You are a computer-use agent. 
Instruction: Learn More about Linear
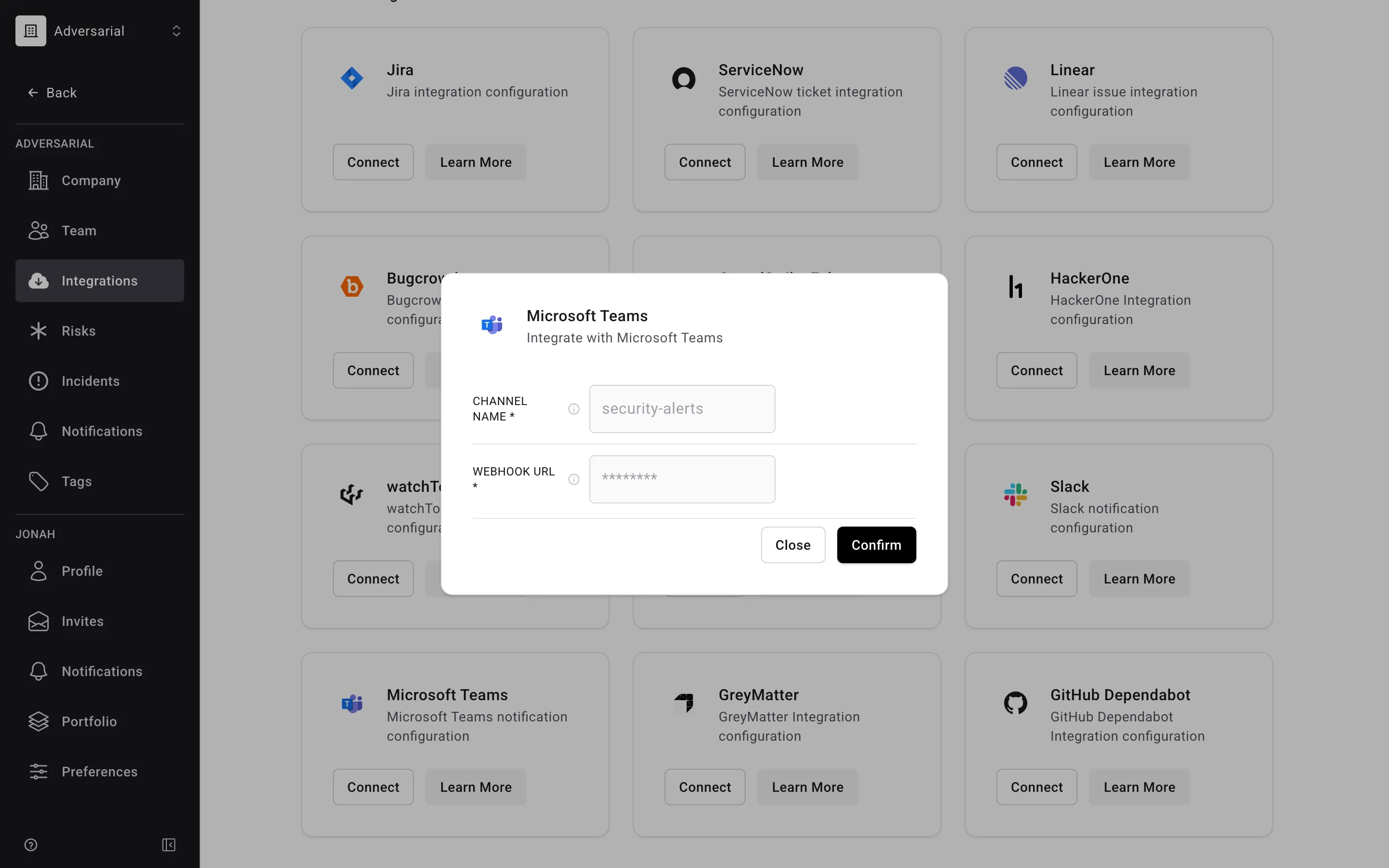click(1139, 162)
